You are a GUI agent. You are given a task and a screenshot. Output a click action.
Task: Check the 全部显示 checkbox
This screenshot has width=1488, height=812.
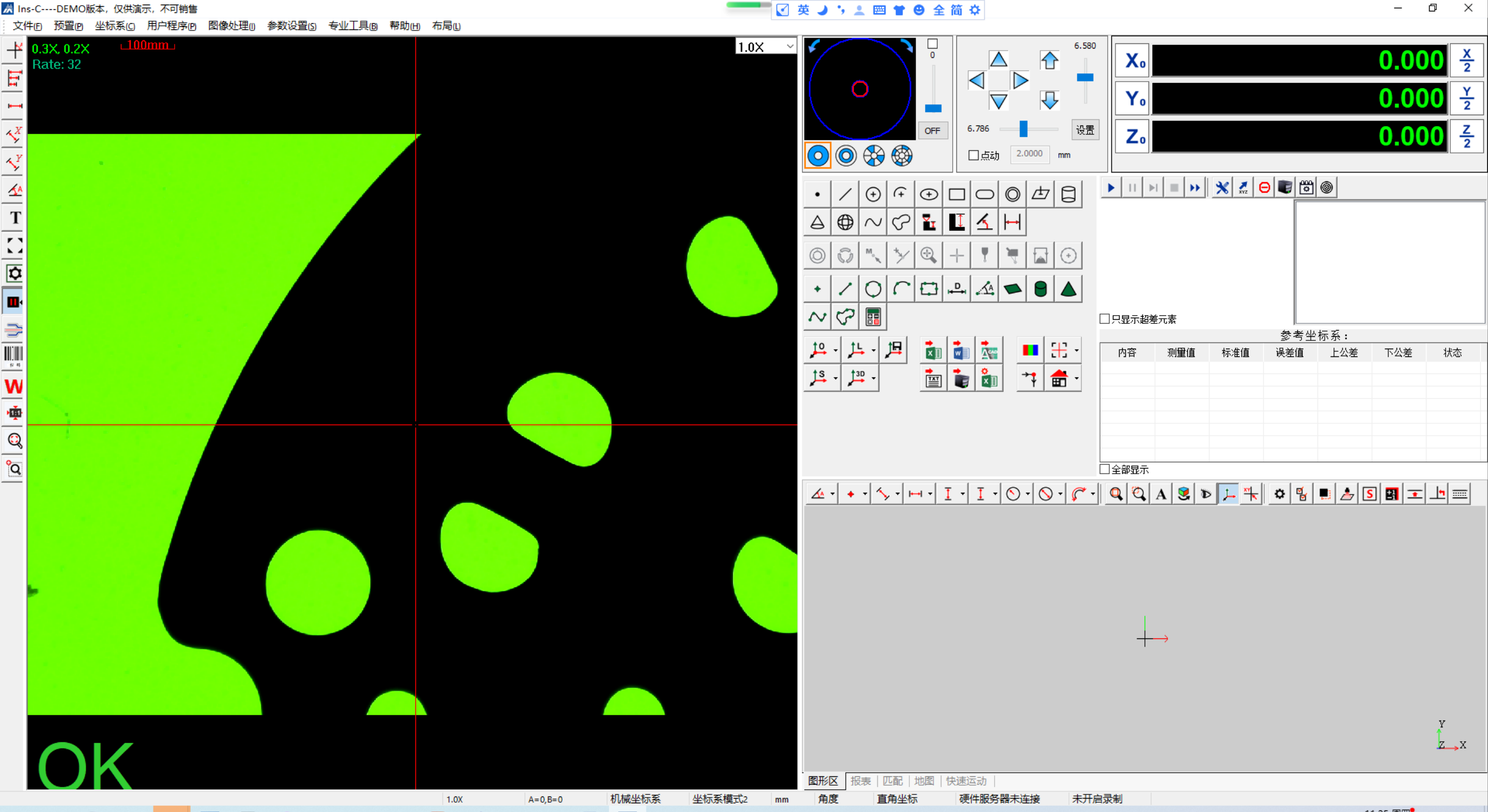click(1105, 469)
